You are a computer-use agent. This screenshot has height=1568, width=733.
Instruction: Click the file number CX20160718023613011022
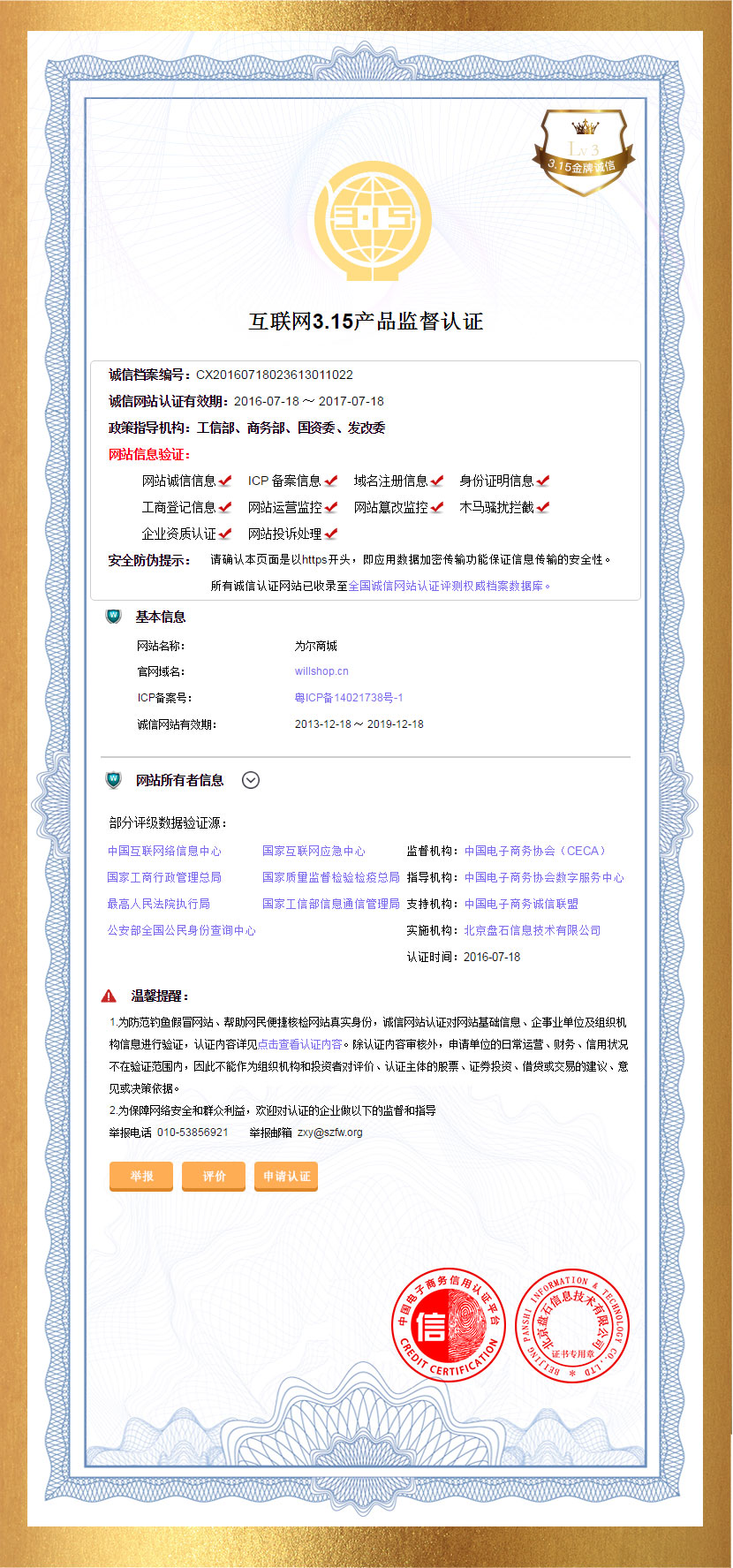coord(275,375)
